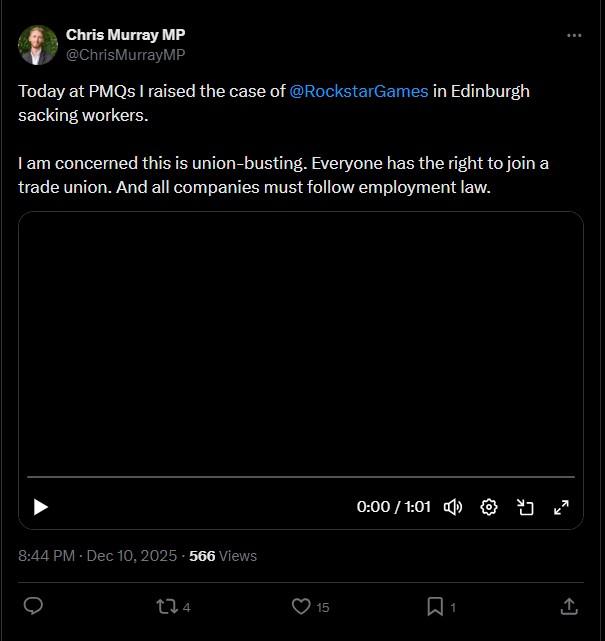Open the tweet timestamp link

[x=97, y=556]
